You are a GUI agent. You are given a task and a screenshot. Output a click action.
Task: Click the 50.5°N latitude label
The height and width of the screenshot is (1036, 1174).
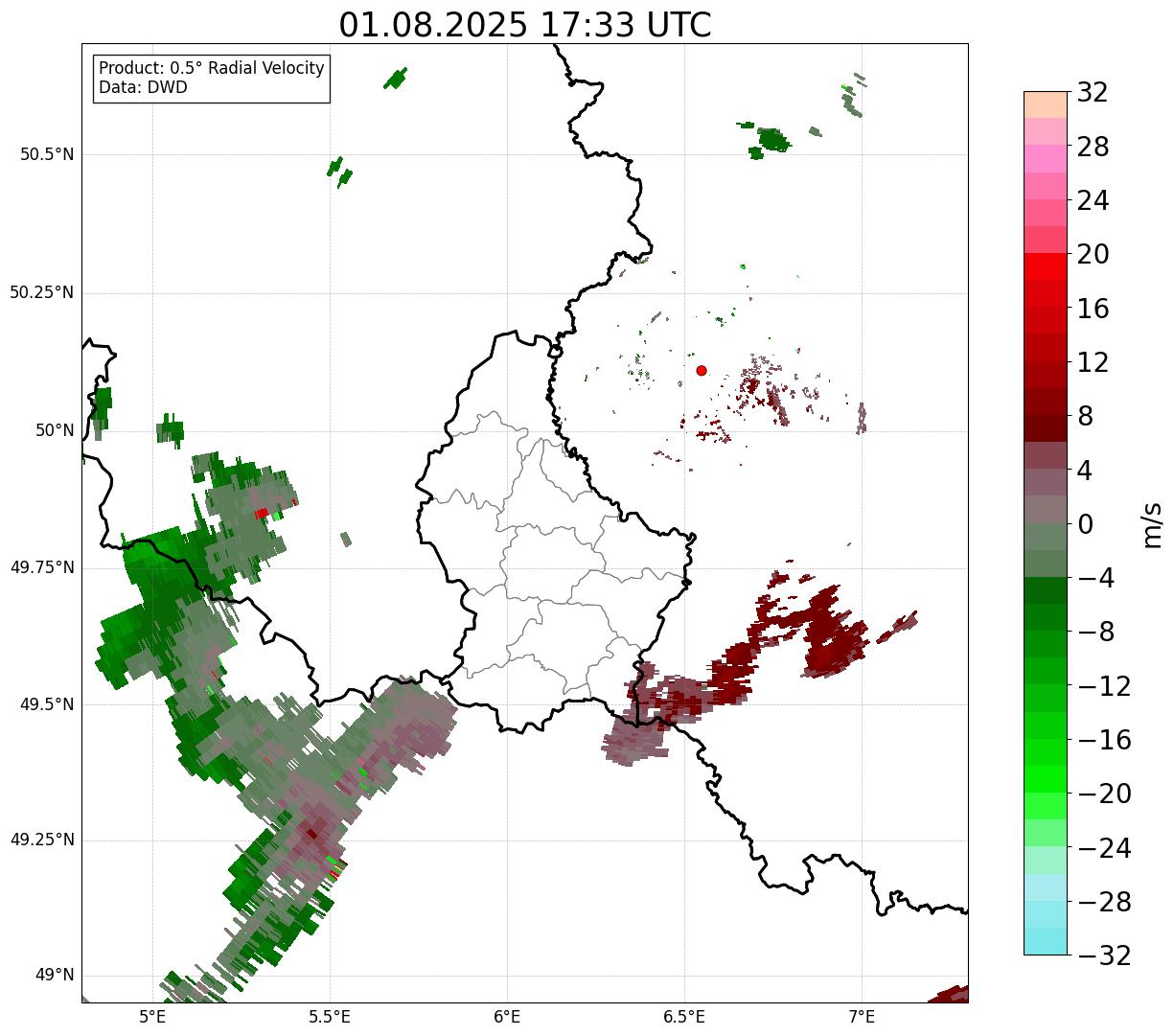[x=46, y=154]
